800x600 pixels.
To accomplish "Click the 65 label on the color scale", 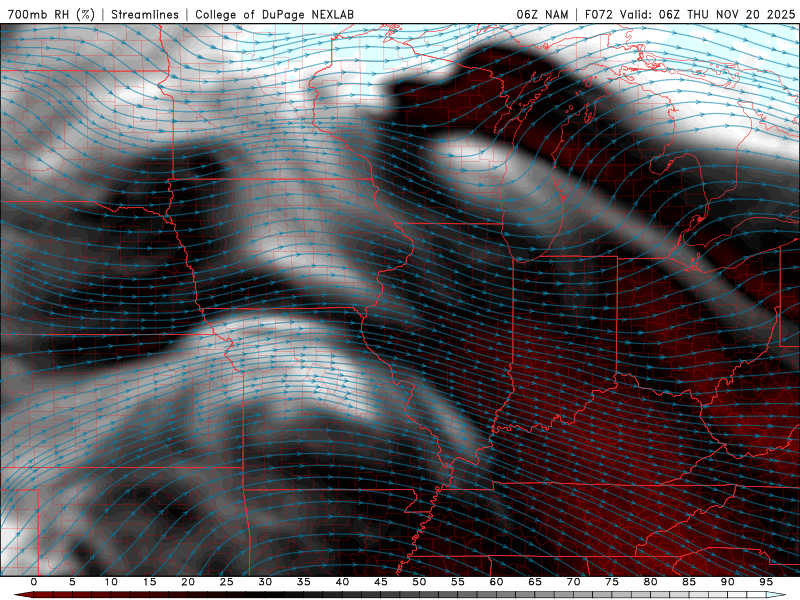I will (535, 582).
